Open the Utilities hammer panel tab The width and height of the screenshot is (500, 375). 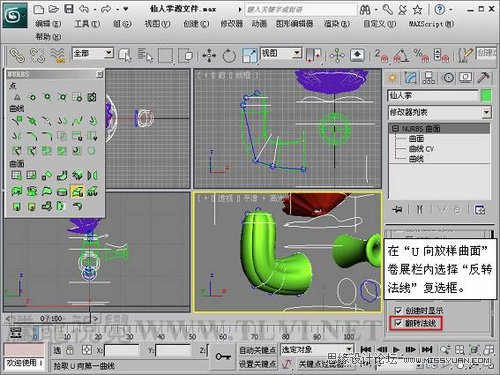tap(483, 78)
